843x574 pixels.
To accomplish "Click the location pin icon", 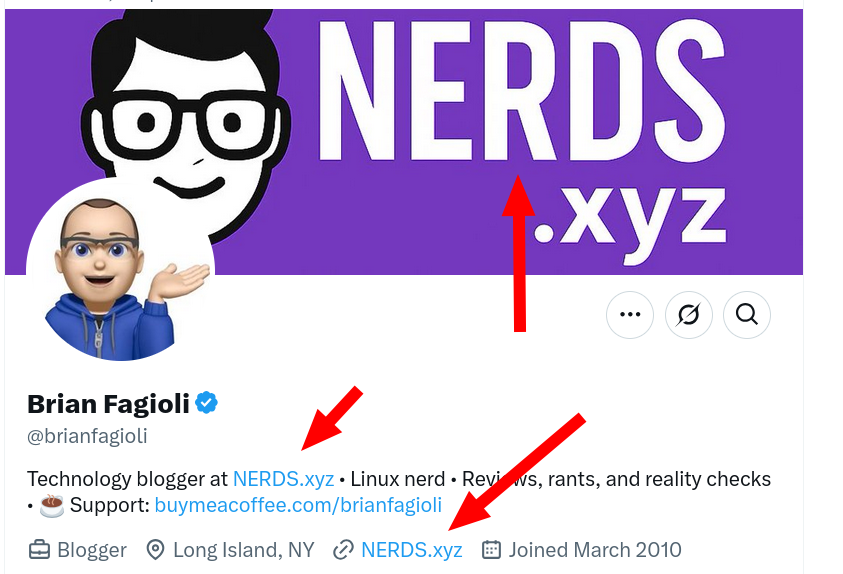I will 155,550.
